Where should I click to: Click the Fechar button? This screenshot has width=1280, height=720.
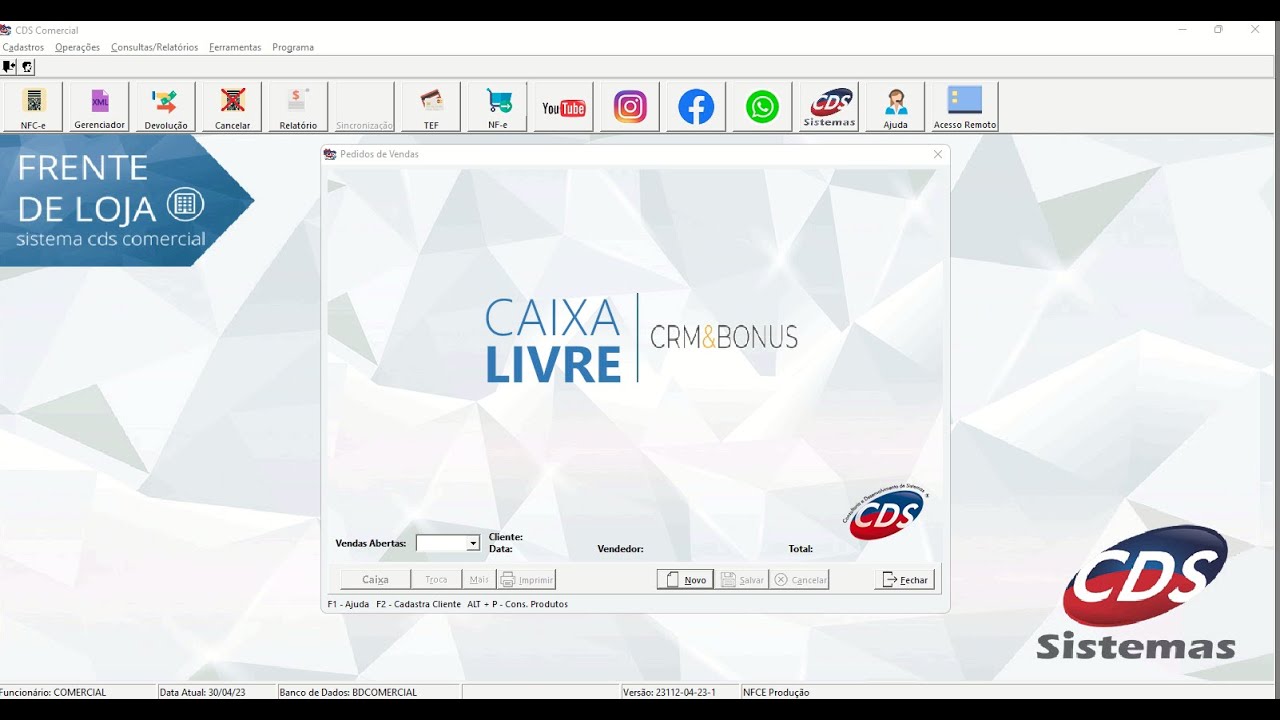(x=905, y=580)
